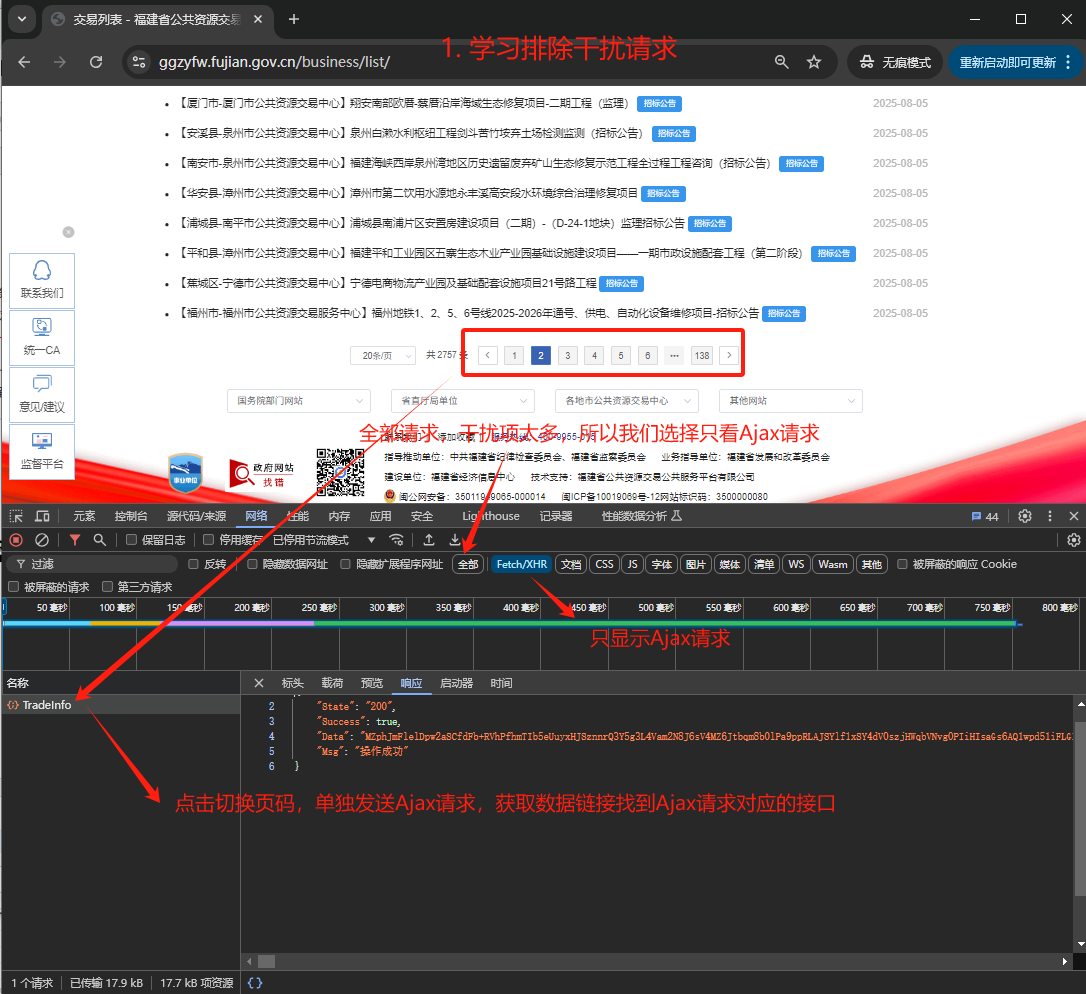Image resolution: width=1086 pixels, height=994 pixels.
Task: Export HAR with download icon
Action: (454, 540)
